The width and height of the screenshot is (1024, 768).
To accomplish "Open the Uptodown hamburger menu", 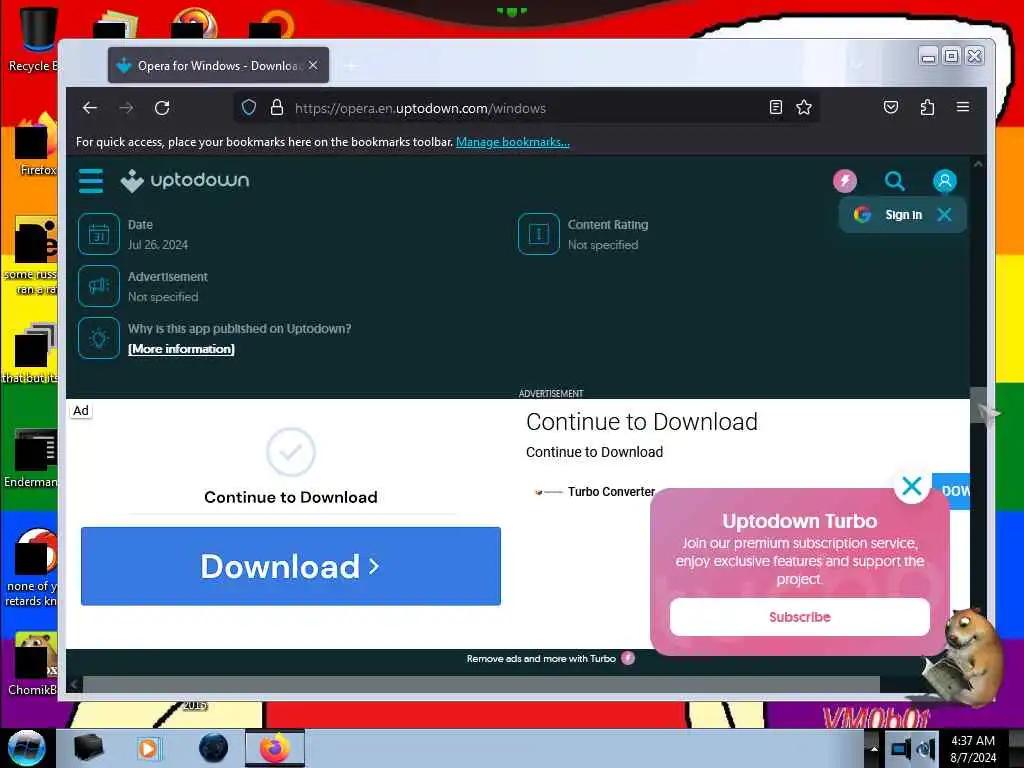I will [91, 181].
